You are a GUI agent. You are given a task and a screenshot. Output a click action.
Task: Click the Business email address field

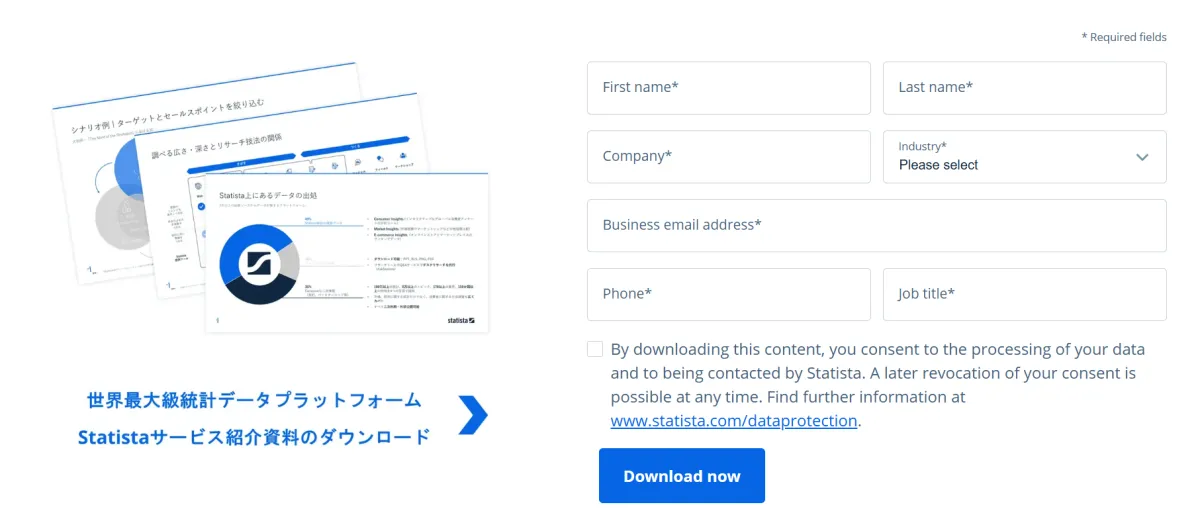point(876,225)
